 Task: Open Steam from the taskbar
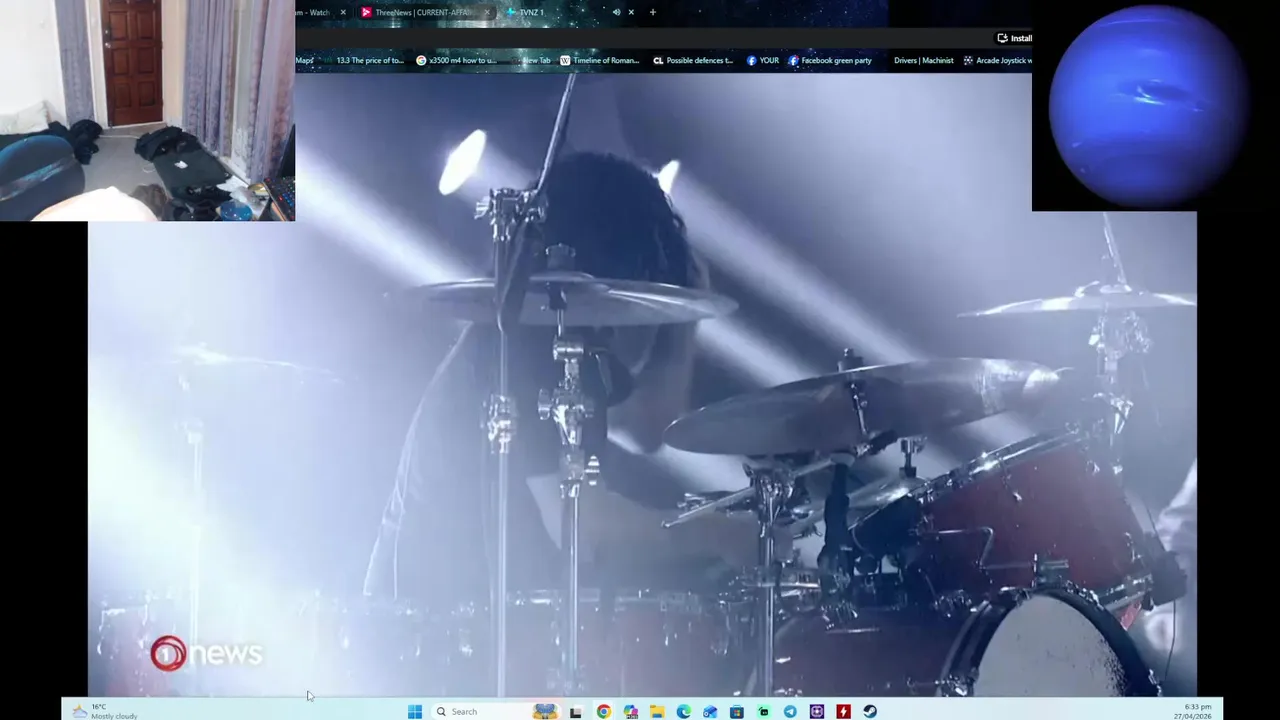[x=870, y=711]
